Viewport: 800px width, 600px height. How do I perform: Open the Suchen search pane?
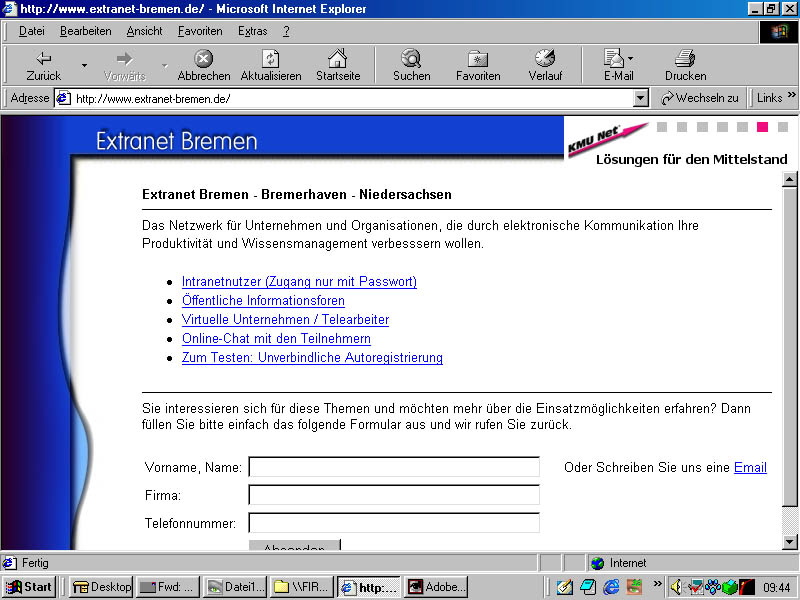[411, 65]
